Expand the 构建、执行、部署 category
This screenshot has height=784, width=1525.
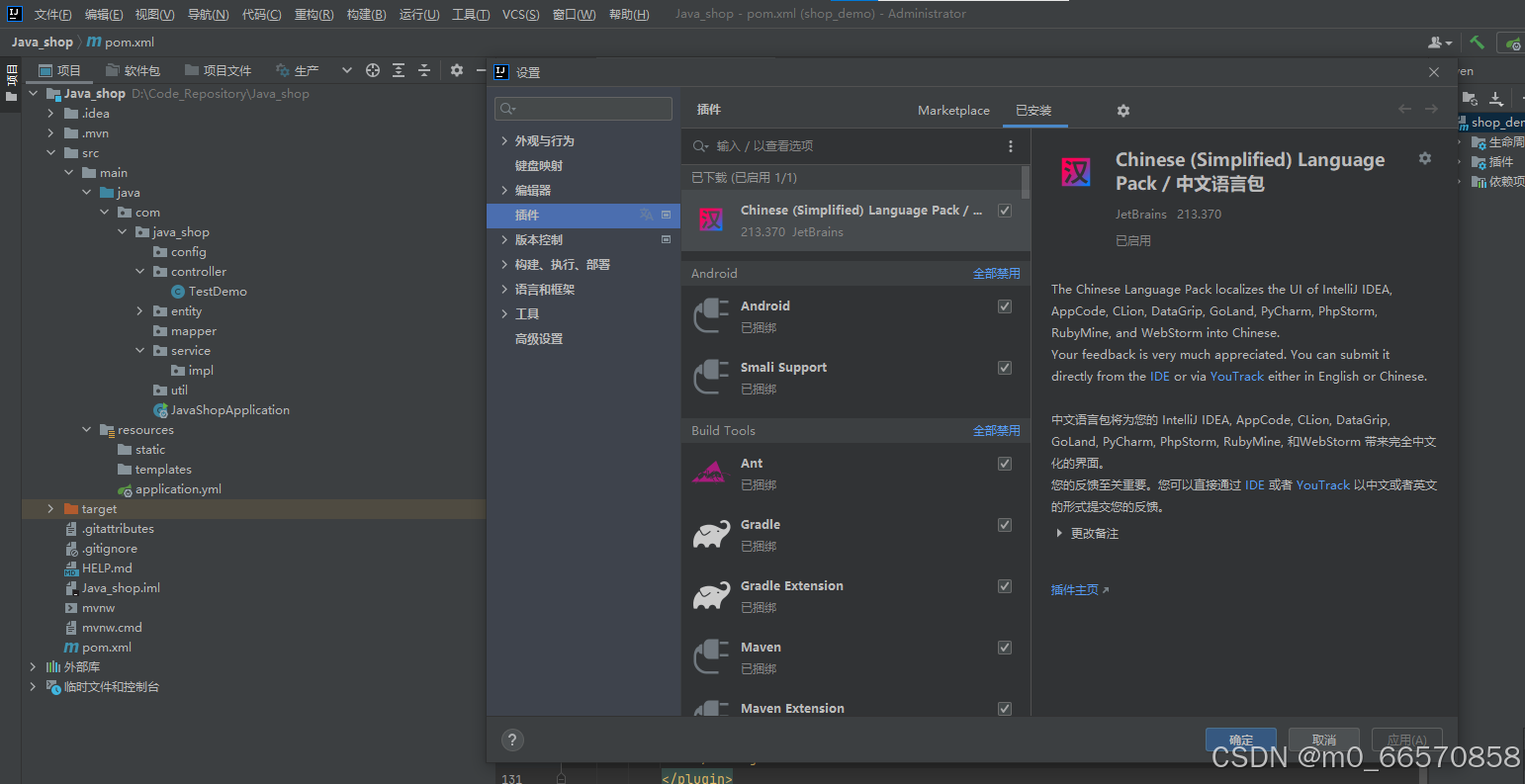pos(504,265)
